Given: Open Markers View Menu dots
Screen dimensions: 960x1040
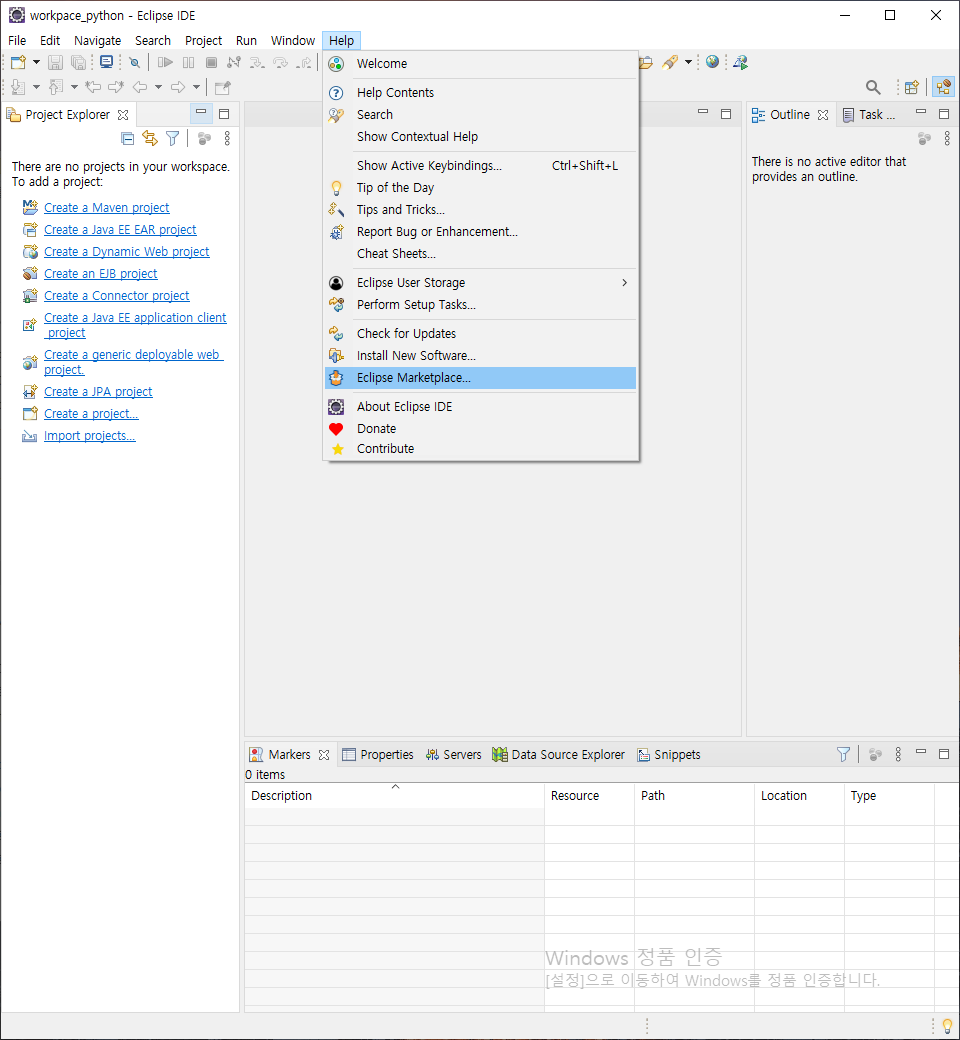Looking at the screenshot, I should [898, 755].
